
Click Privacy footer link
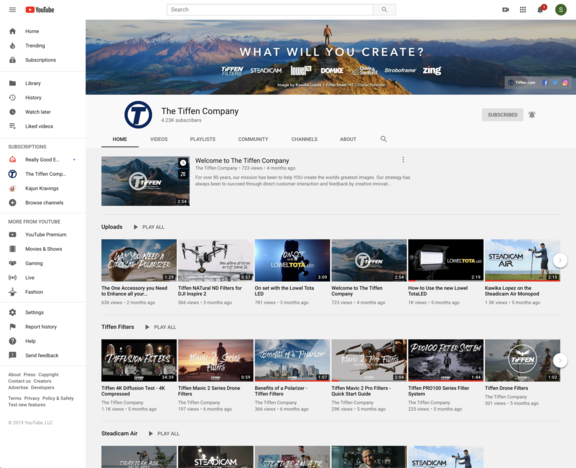[x=32, y=398]
